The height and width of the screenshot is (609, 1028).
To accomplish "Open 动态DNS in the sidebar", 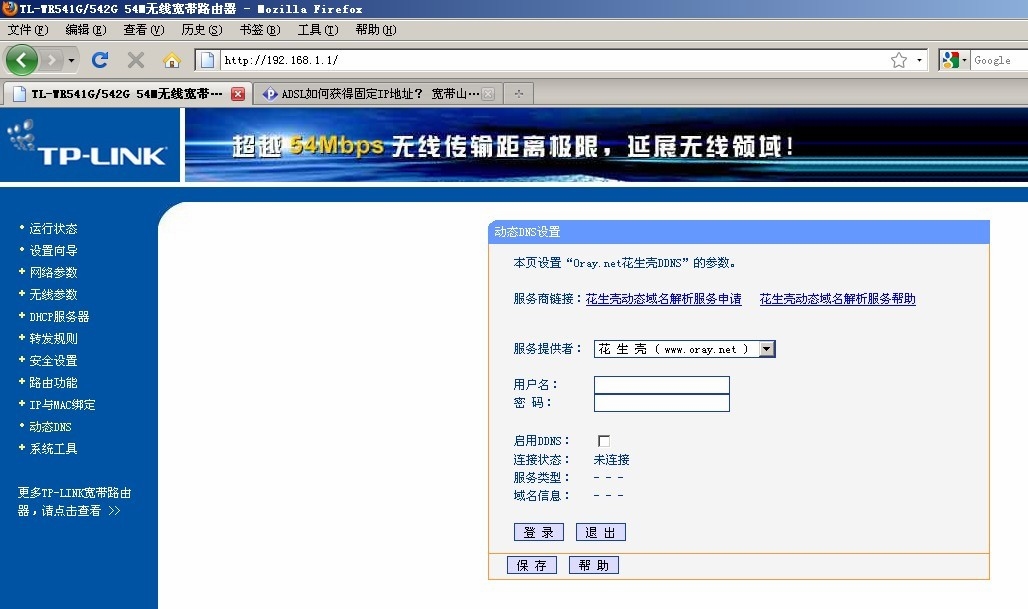I will pyautogui.click(x=50, y=427).
